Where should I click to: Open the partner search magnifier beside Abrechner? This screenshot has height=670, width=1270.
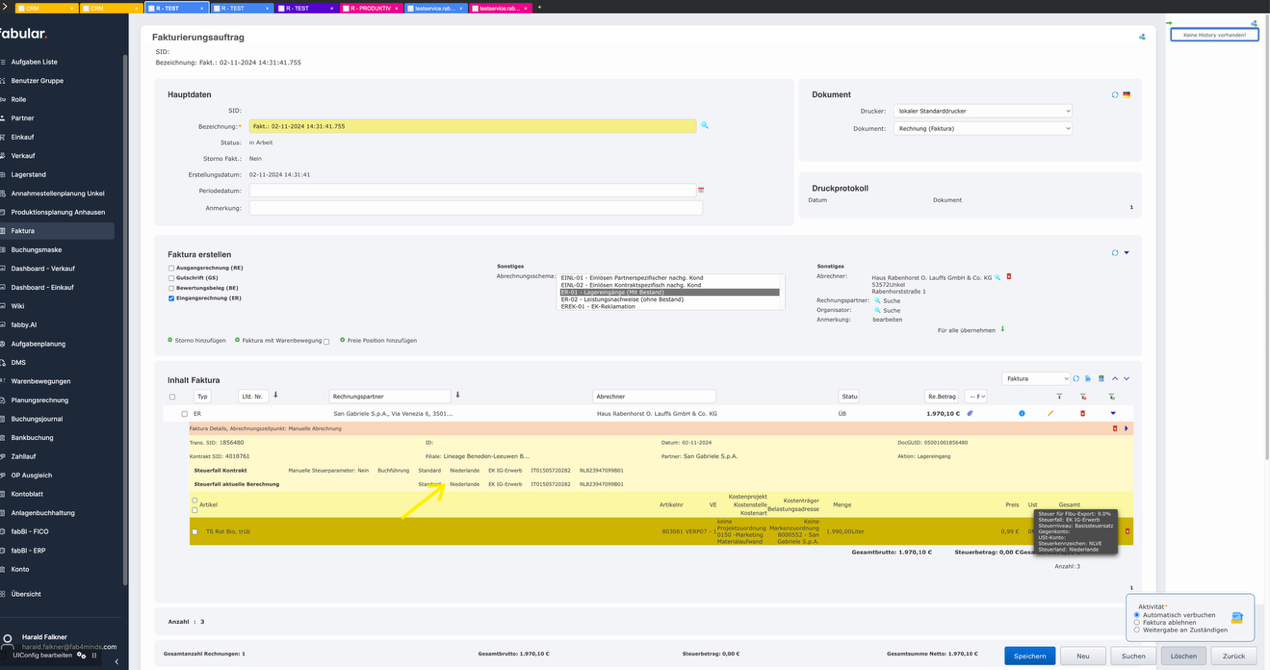pos(997,277)
